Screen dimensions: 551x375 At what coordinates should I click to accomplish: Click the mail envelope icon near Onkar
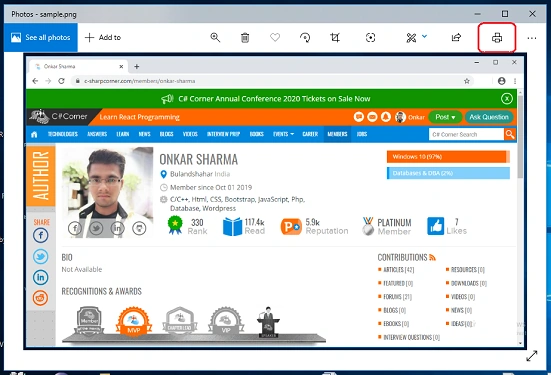pos(372,117)
